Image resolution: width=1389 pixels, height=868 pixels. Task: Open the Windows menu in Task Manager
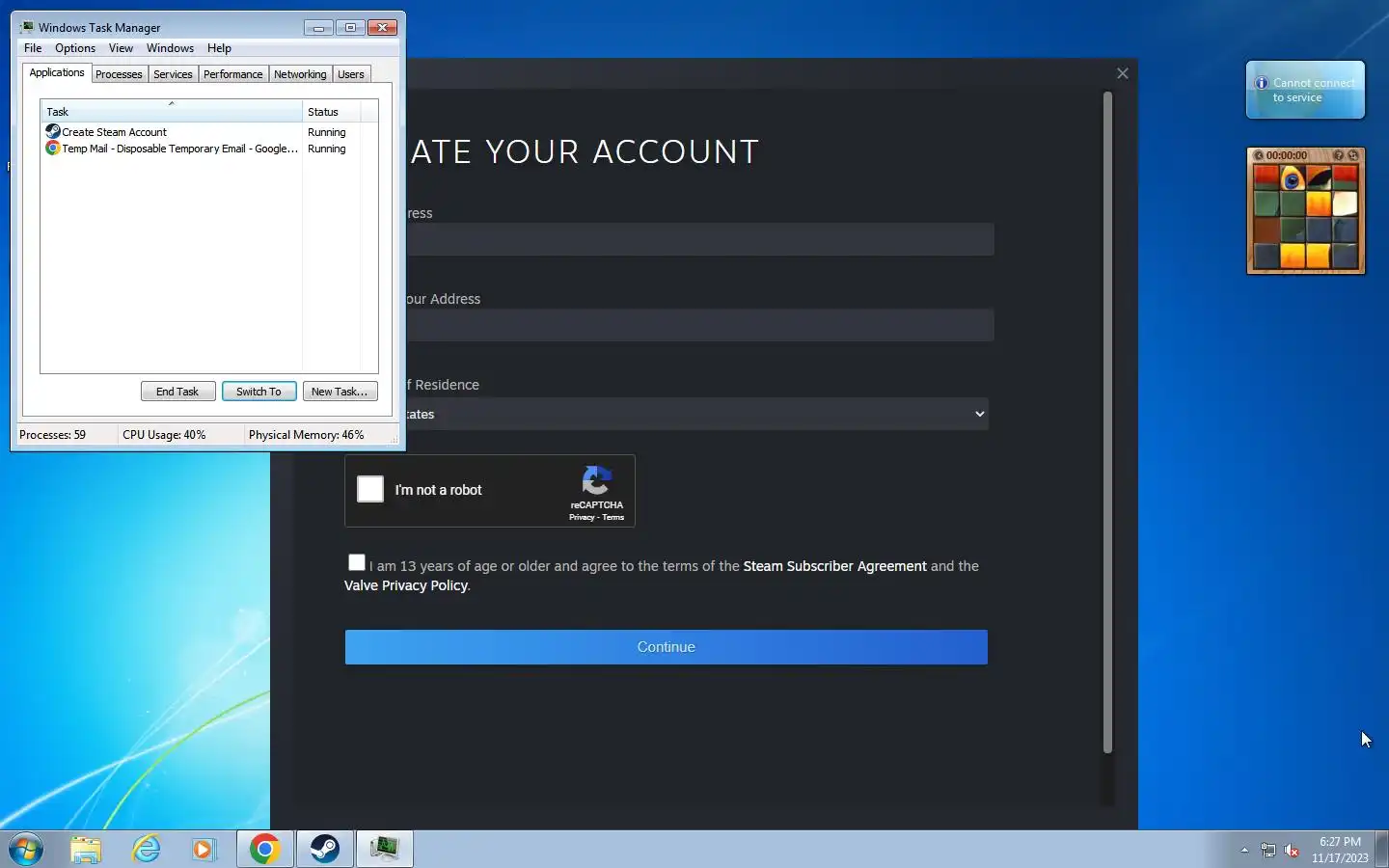[x=170, y=48]
